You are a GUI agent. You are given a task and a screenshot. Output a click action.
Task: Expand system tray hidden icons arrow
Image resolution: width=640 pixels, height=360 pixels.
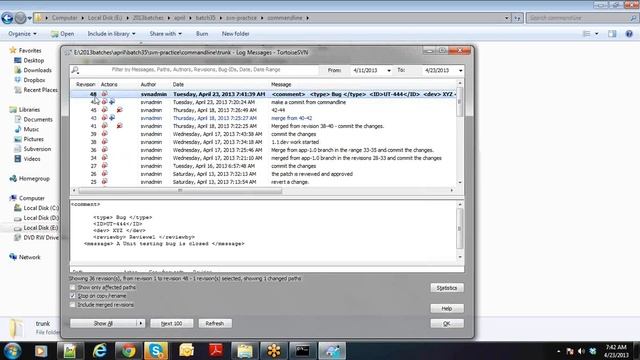[558, 351]
